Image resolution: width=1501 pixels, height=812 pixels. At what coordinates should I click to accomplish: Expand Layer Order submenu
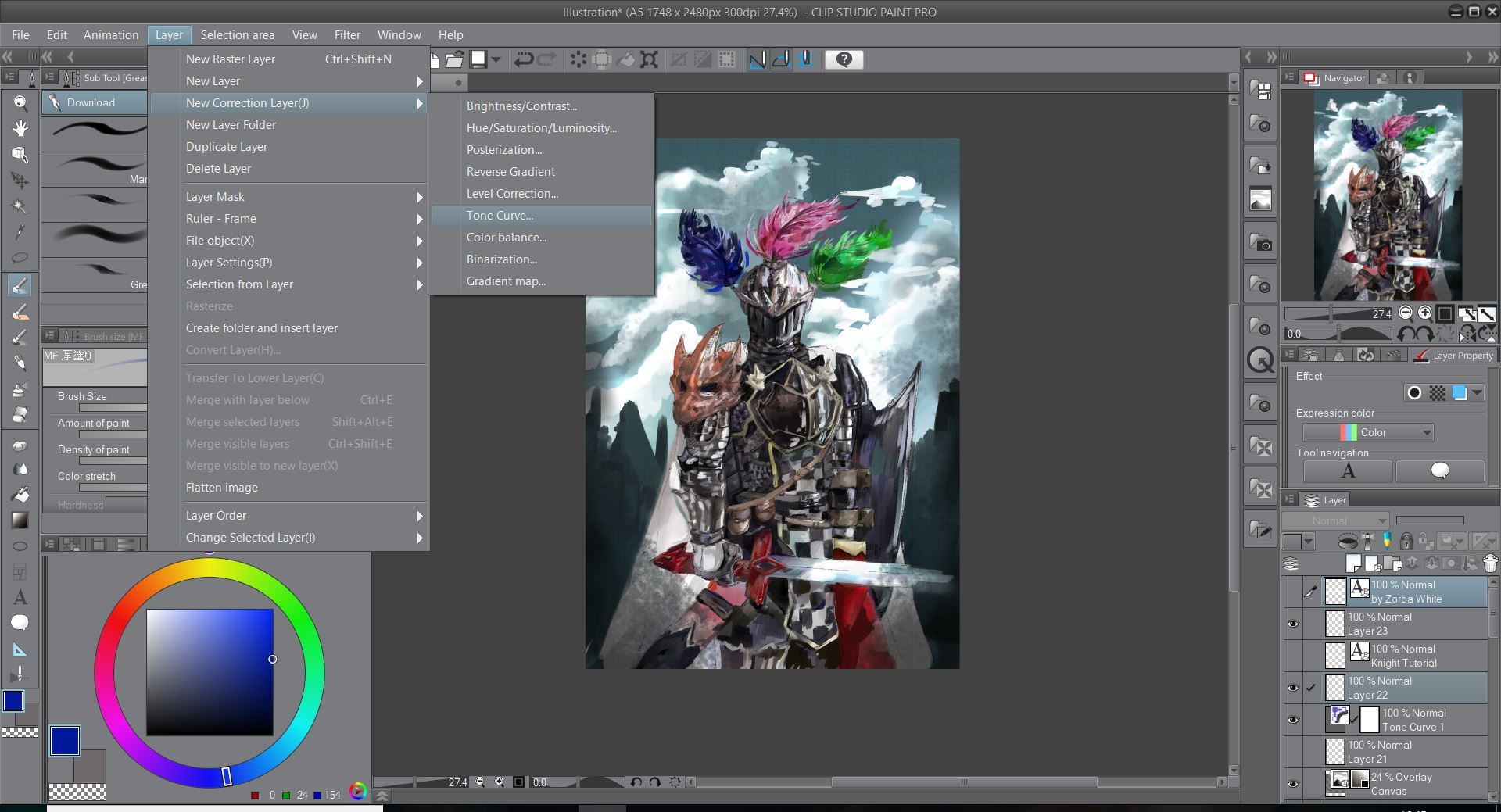tap(289, 516)
